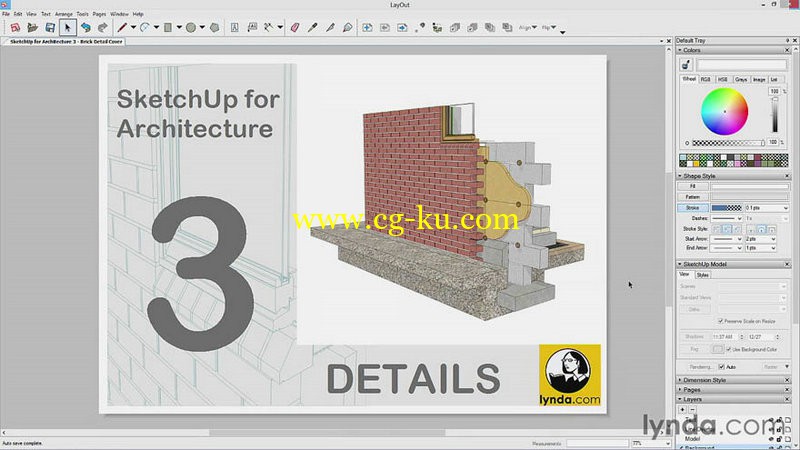The image size is (800, 450).
Task: Select the Arc tool
Action: [x=145, y=28]
